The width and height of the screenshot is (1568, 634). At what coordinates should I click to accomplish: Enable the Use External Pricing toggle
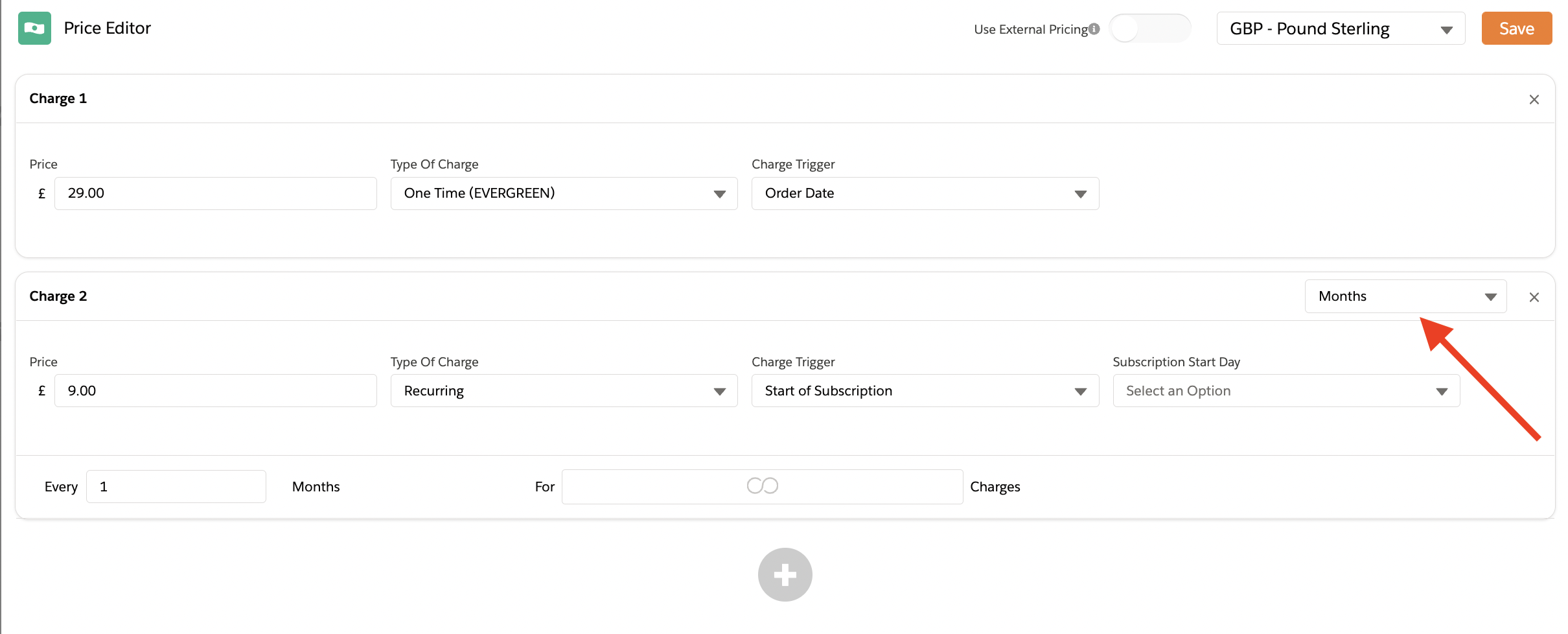(1149, 29)
